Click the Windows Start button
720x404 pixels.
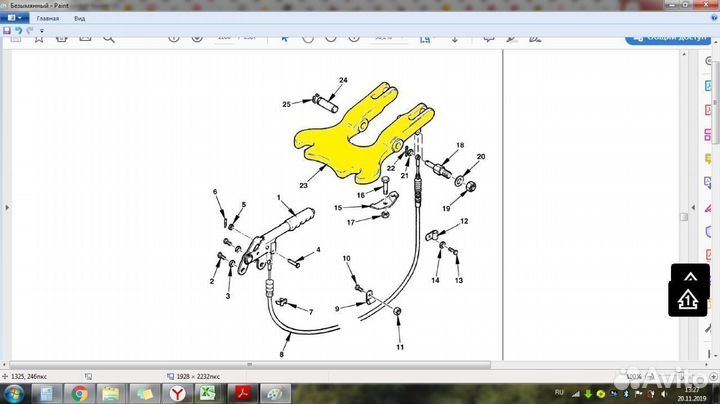(x=15, y=393)
